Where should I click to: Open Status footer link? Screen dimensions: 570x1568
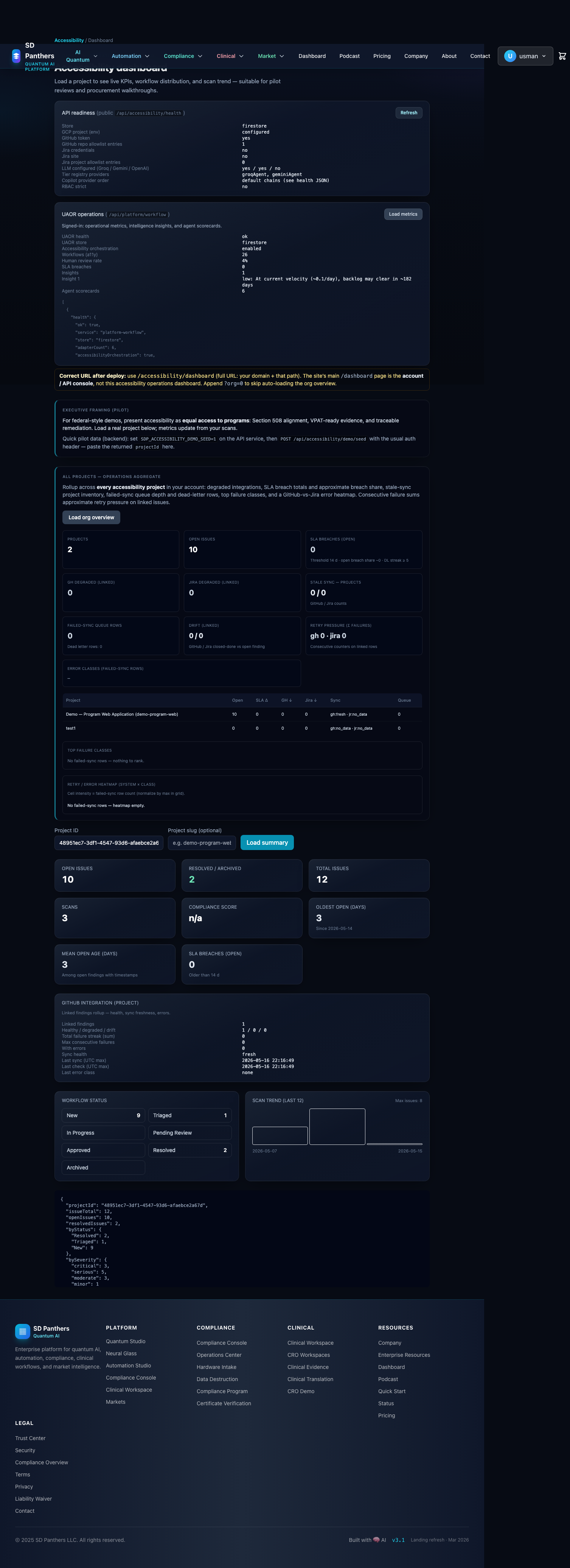[x=386, y=1404]
